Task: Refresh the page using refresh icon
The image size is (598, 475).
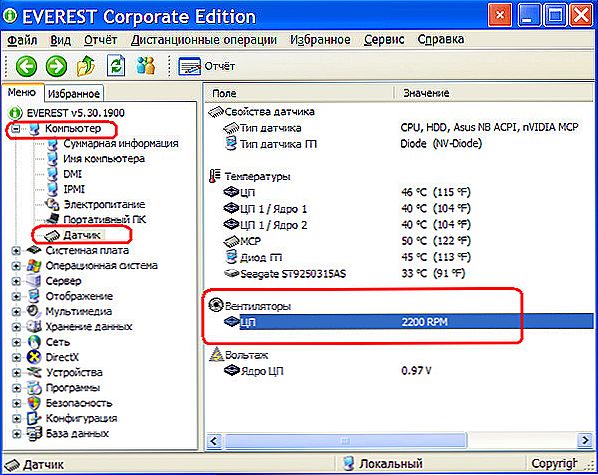Action: click(116, 66)
